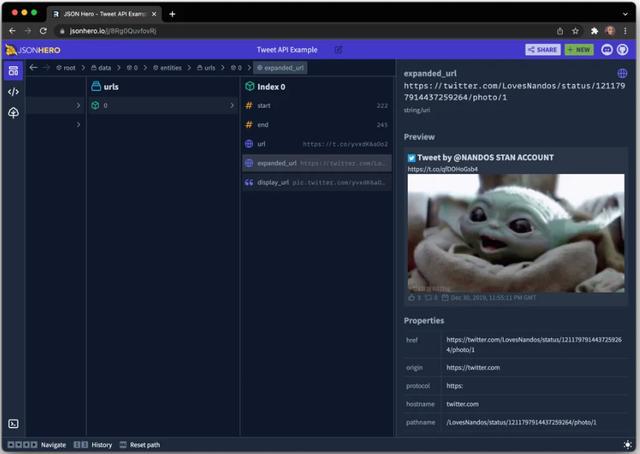The image size is (640, 454).
Task: Open the GitHub icon in header
Action: click(623, 49)
